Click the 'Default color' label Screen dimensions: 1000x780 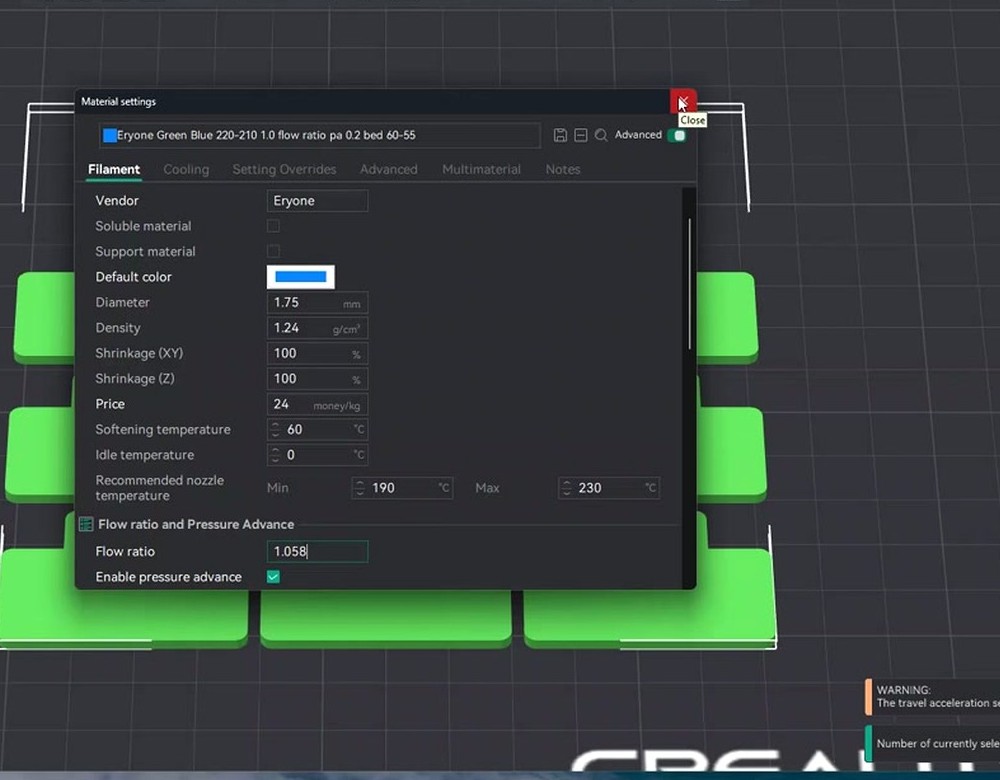(x=133, y=277)
